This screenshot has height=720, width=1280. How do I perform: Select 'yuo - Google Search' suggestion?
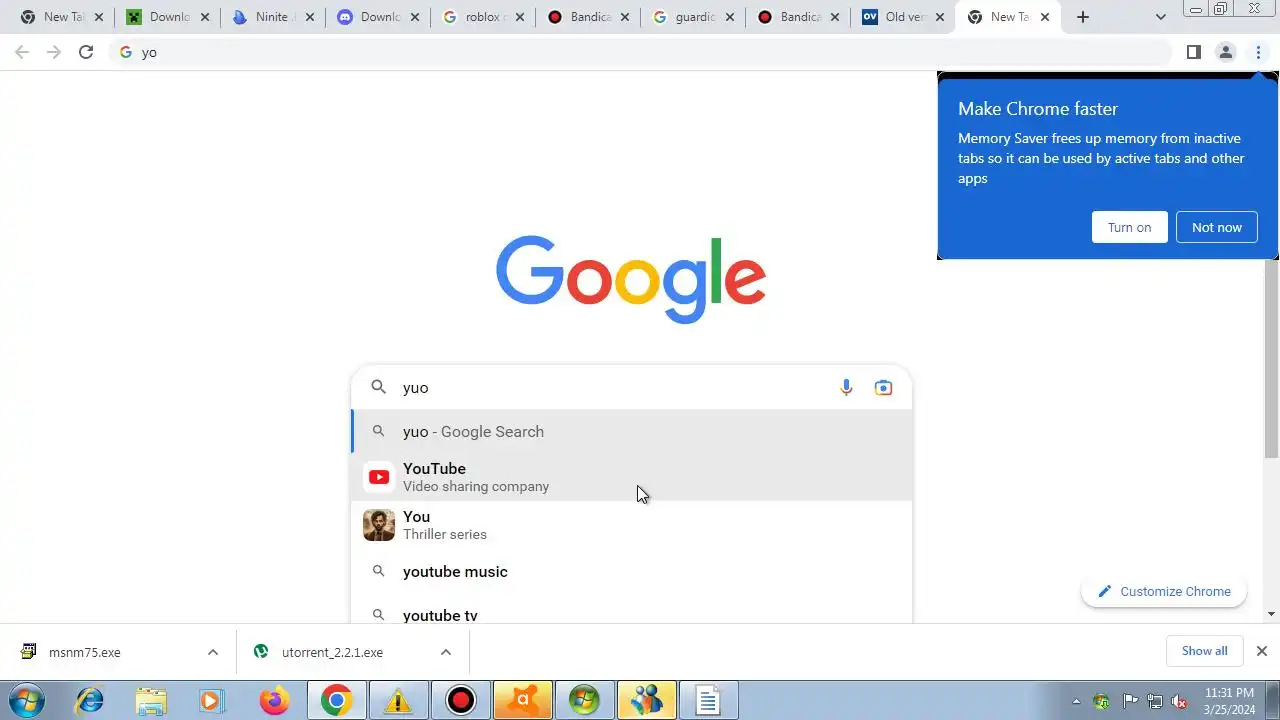pos(632,432)
